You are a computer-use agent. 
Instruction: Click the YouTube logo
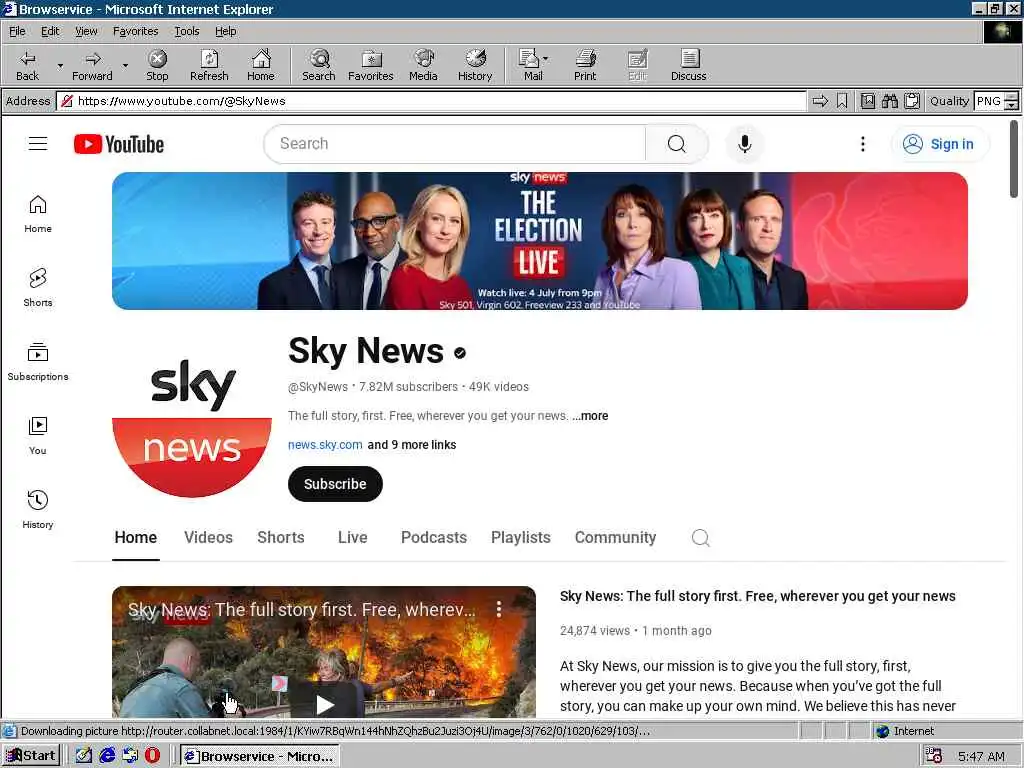coord(119,144)
